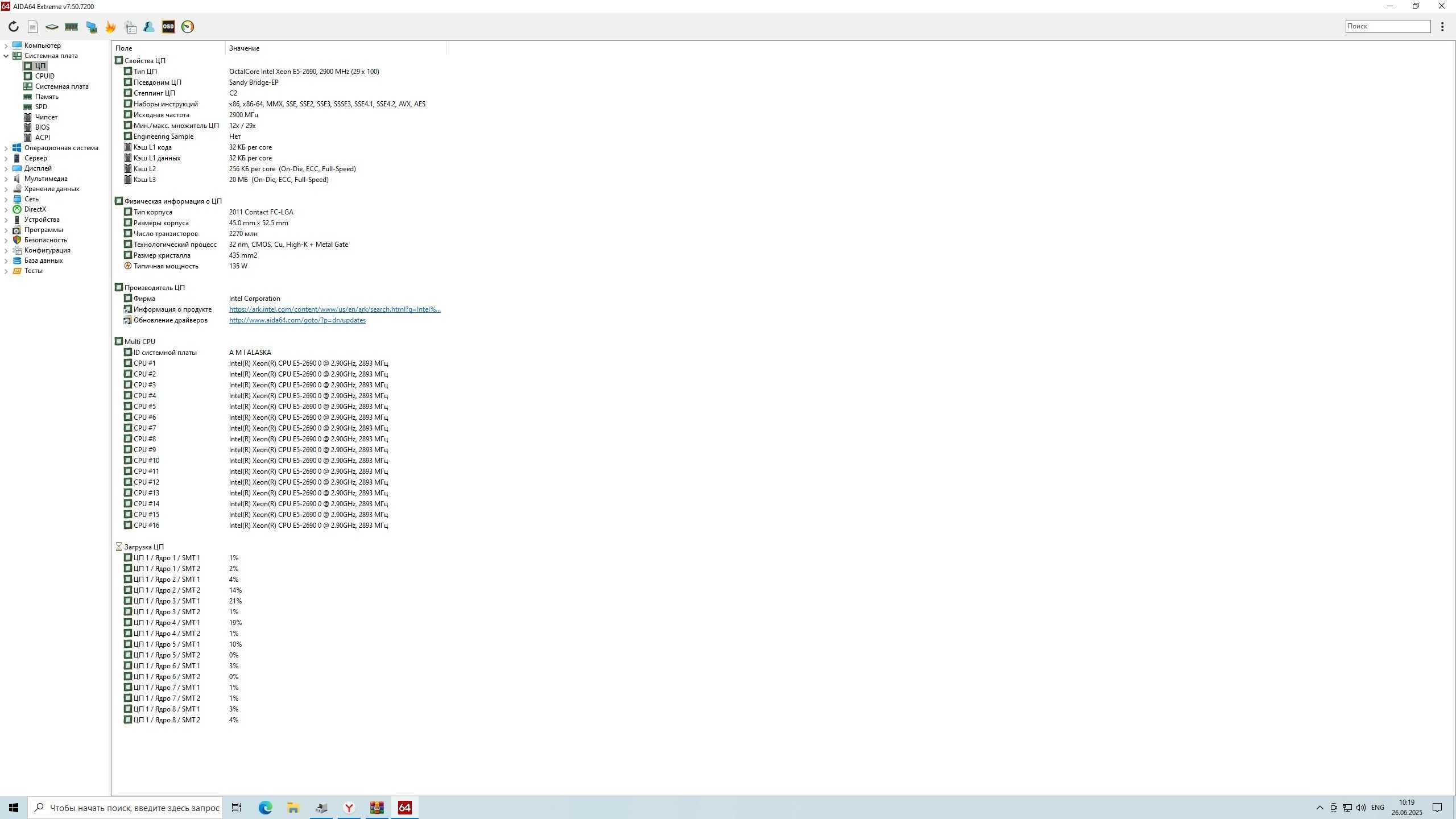
Task: Expand the Компьютер tree node
Action: click(6, 45)
